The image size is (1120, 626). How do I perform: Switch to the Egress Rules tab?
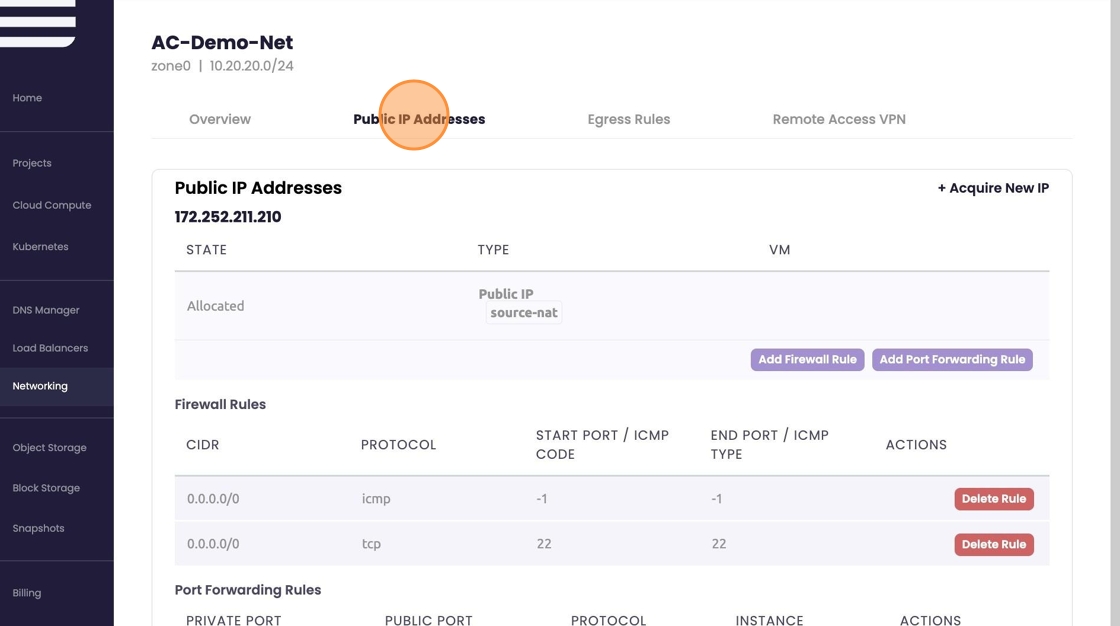click(629, 119)
